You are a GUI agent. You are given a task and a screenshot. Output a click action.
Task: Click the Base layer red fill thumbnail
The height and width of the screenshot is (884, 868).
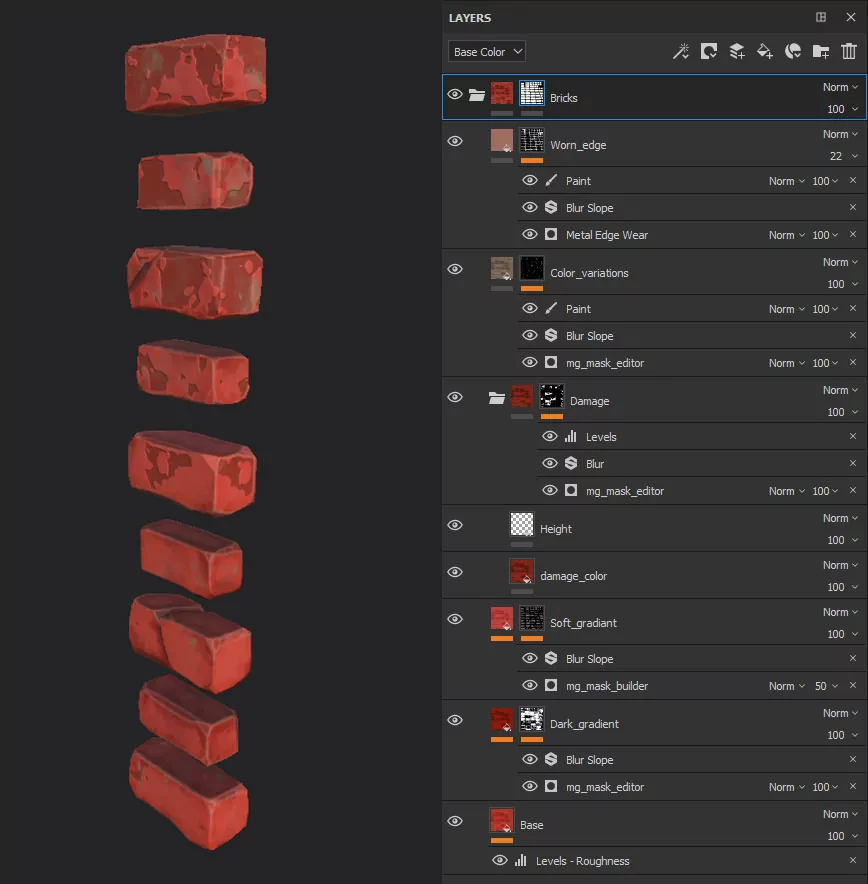coord(502,820)
